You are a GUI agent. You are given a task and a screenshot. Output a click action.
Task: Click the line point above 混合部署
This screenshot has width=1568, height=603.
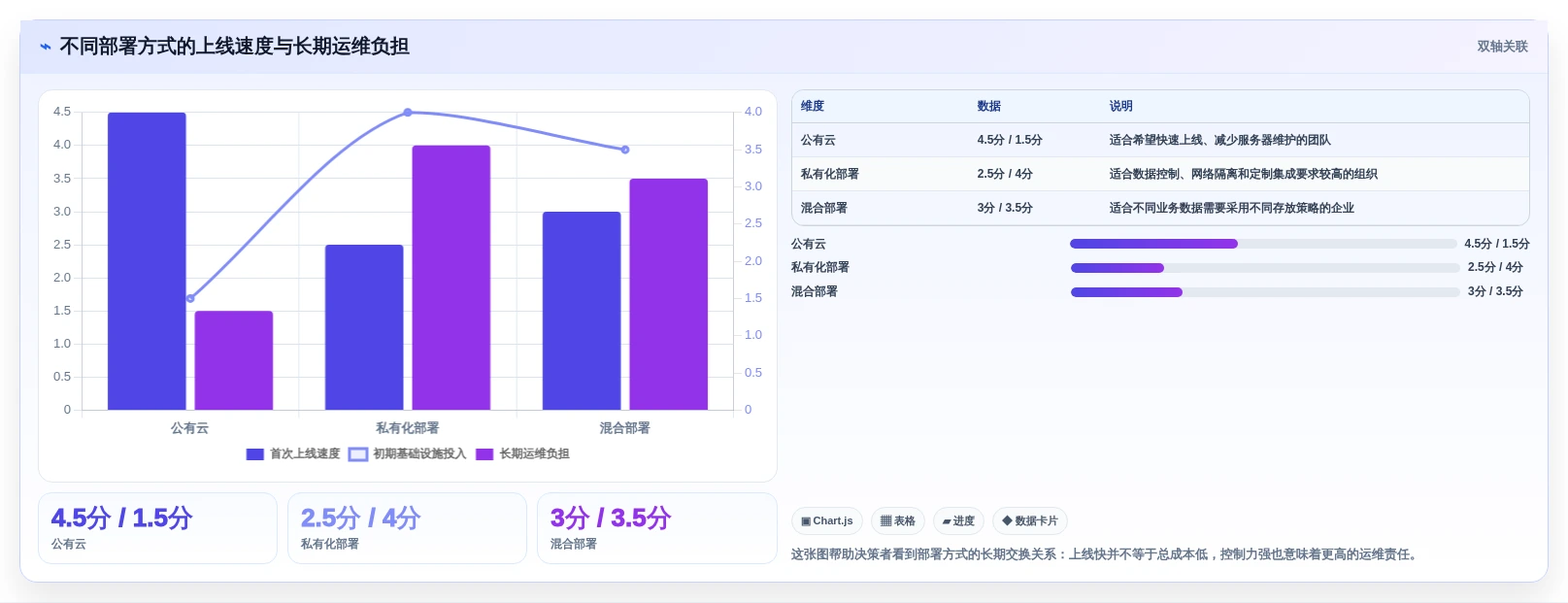point(625,150)
